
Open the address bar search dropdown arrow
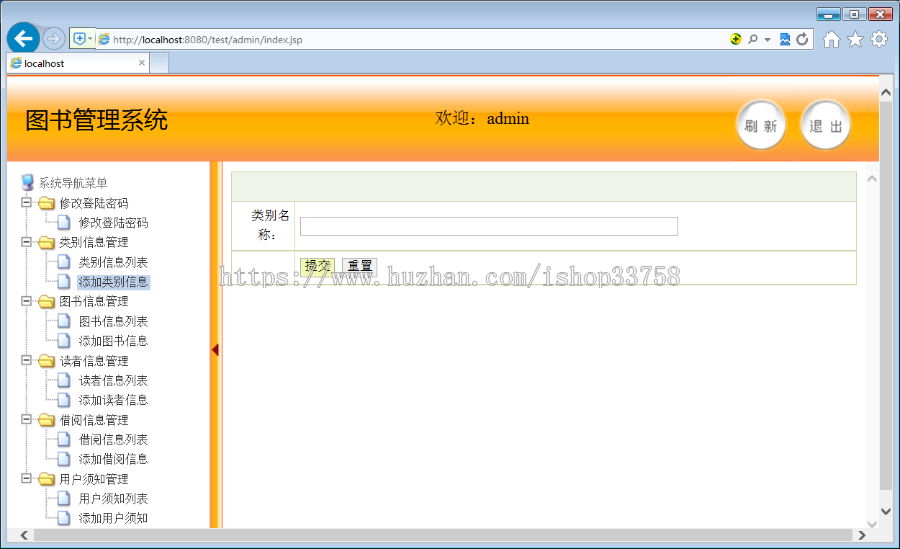click(767, 40)
